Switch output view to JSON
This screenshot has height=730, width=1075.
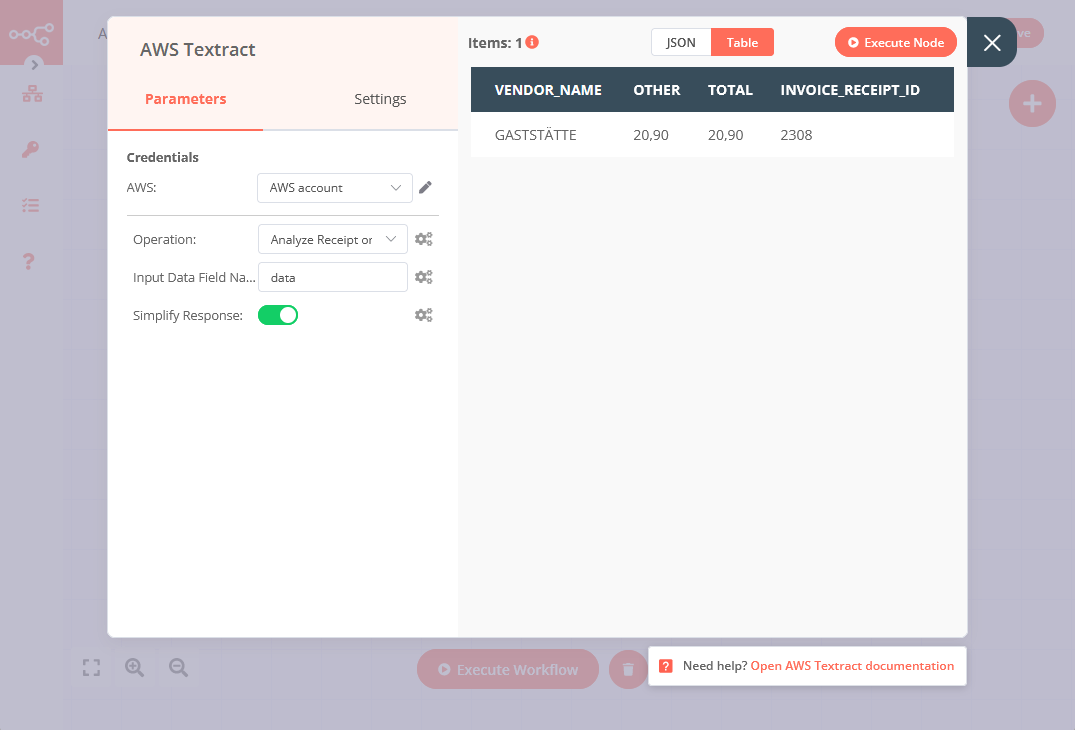(680, 42)
